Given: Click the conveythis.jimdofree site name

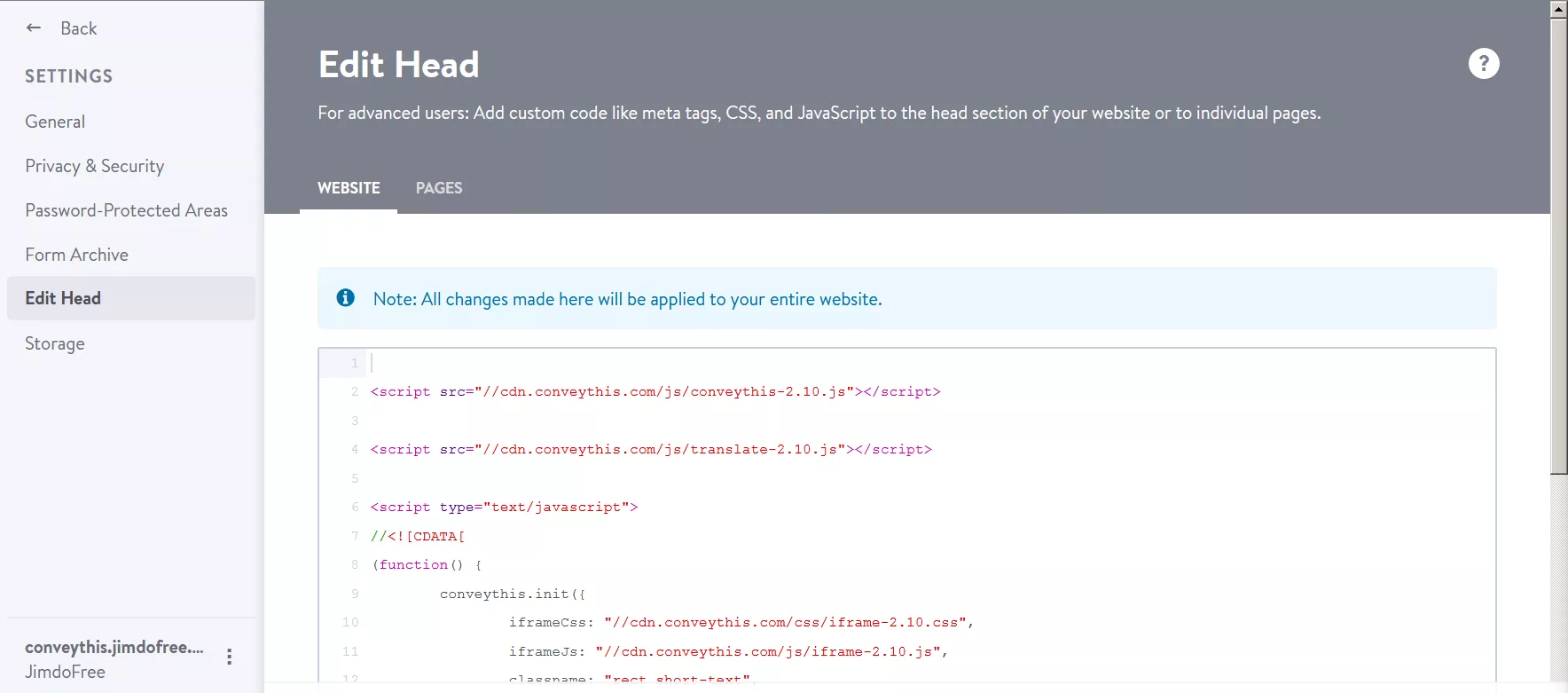Looking at the screenshot, I should (114, 647).
